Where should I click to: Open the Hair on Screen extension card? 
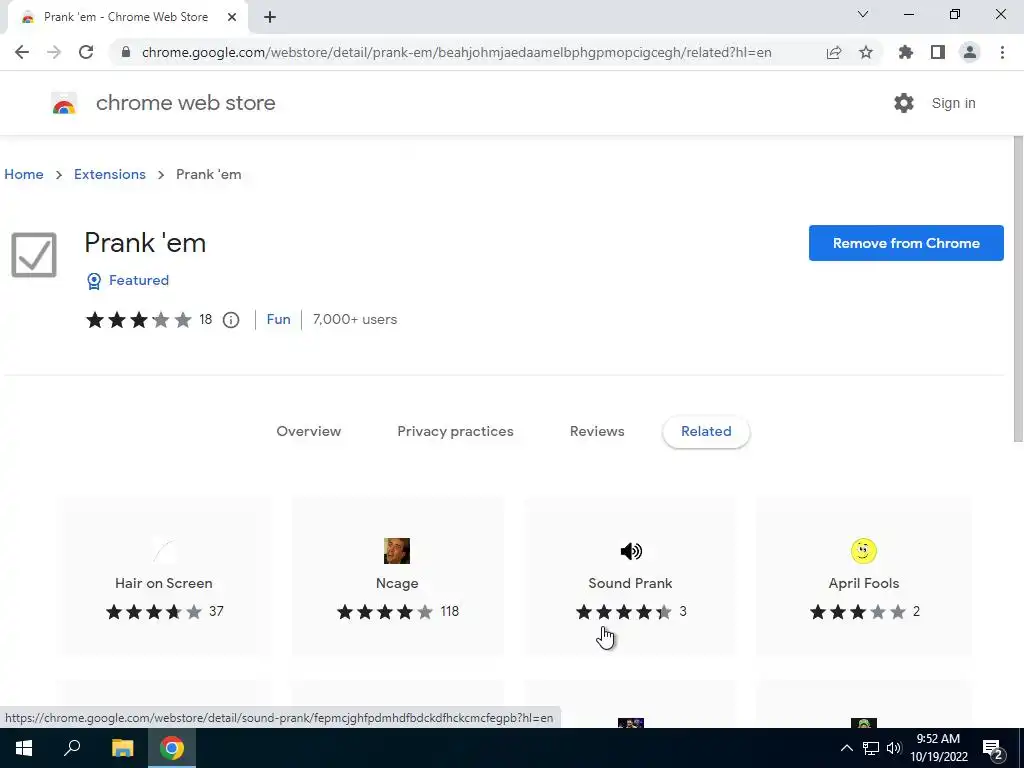(164, 575)
